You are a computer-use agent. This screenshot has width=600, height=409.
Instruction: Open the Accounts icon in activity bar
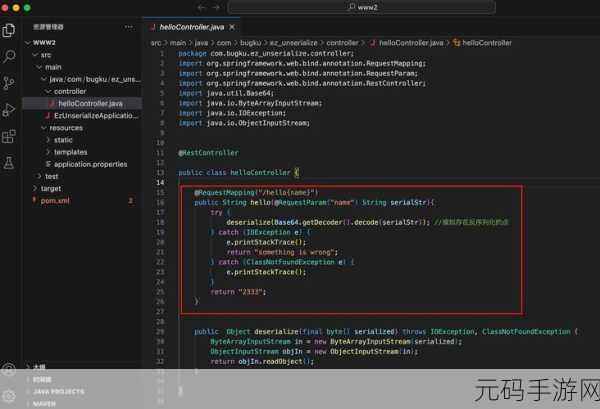click(x=8, y=370)
